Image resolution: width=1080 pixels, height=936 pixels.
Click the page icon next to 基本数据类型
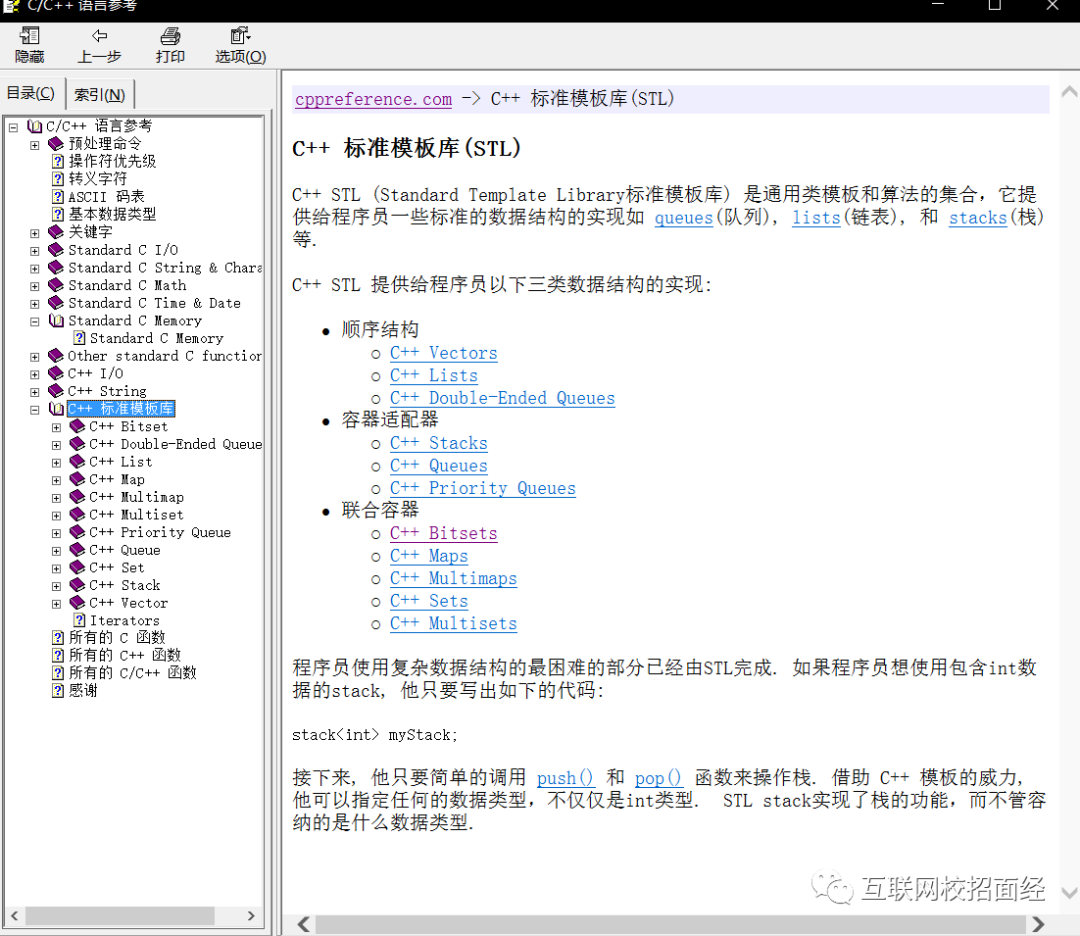pos(59,214)
